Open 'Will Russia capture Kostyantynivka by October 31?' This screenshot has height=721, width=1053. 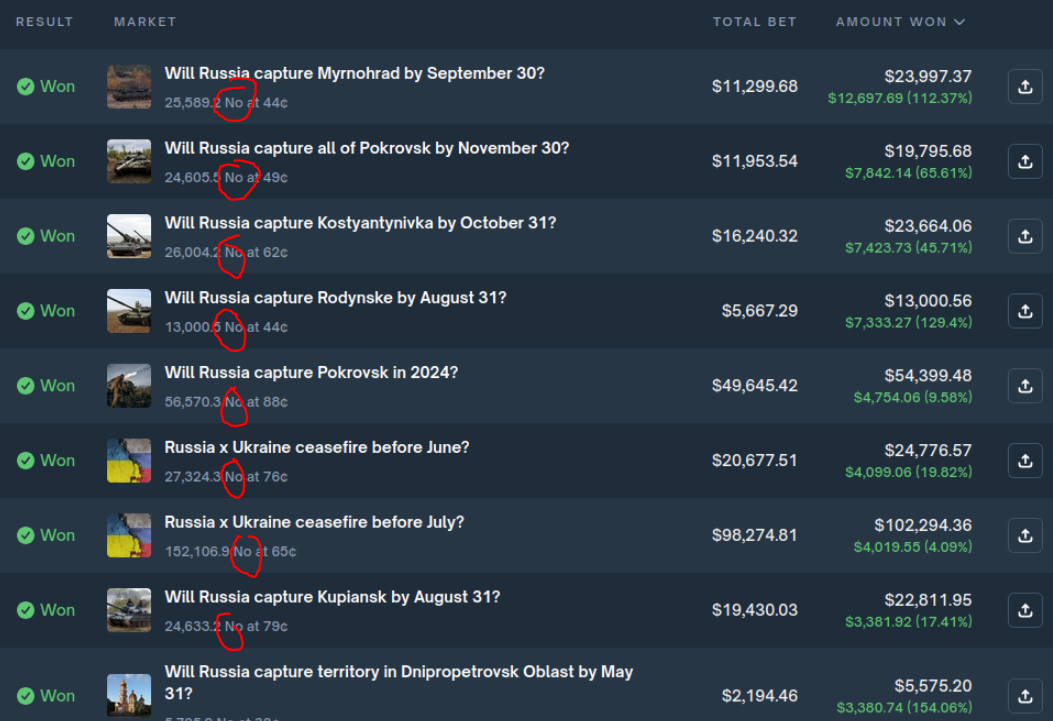[x=361, y=223]
